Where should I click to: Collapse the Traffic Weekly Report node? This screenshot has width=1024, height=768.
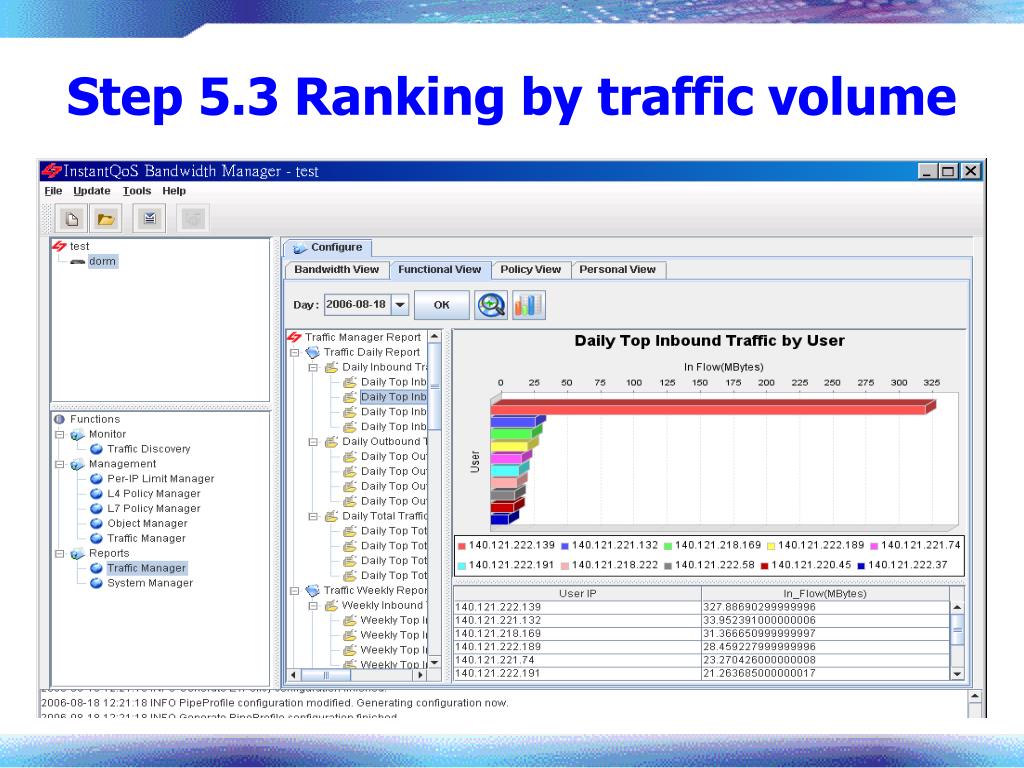point(295,591)
